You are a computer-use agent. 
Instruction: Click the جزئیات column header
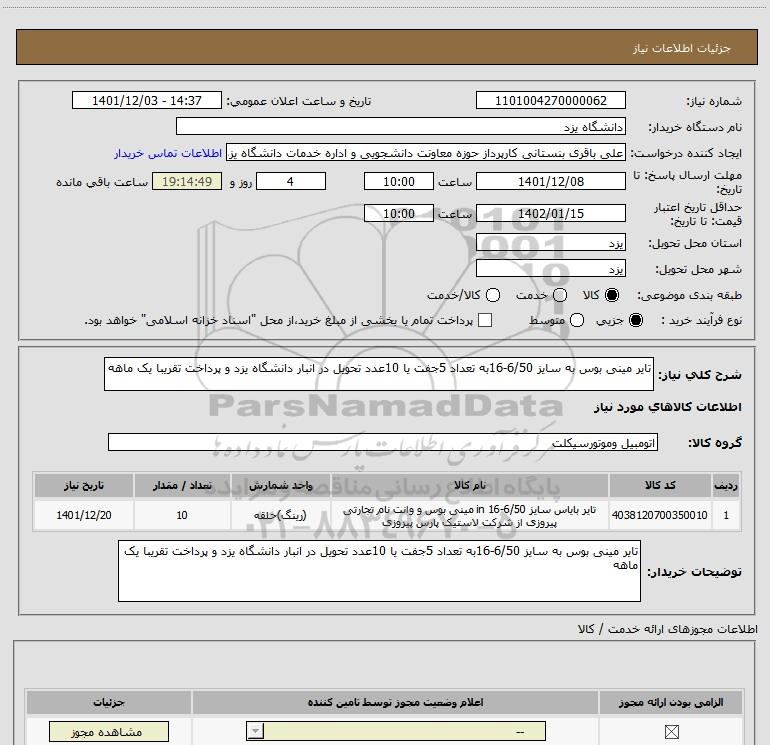pyautogui.click(x=109, y=702)
